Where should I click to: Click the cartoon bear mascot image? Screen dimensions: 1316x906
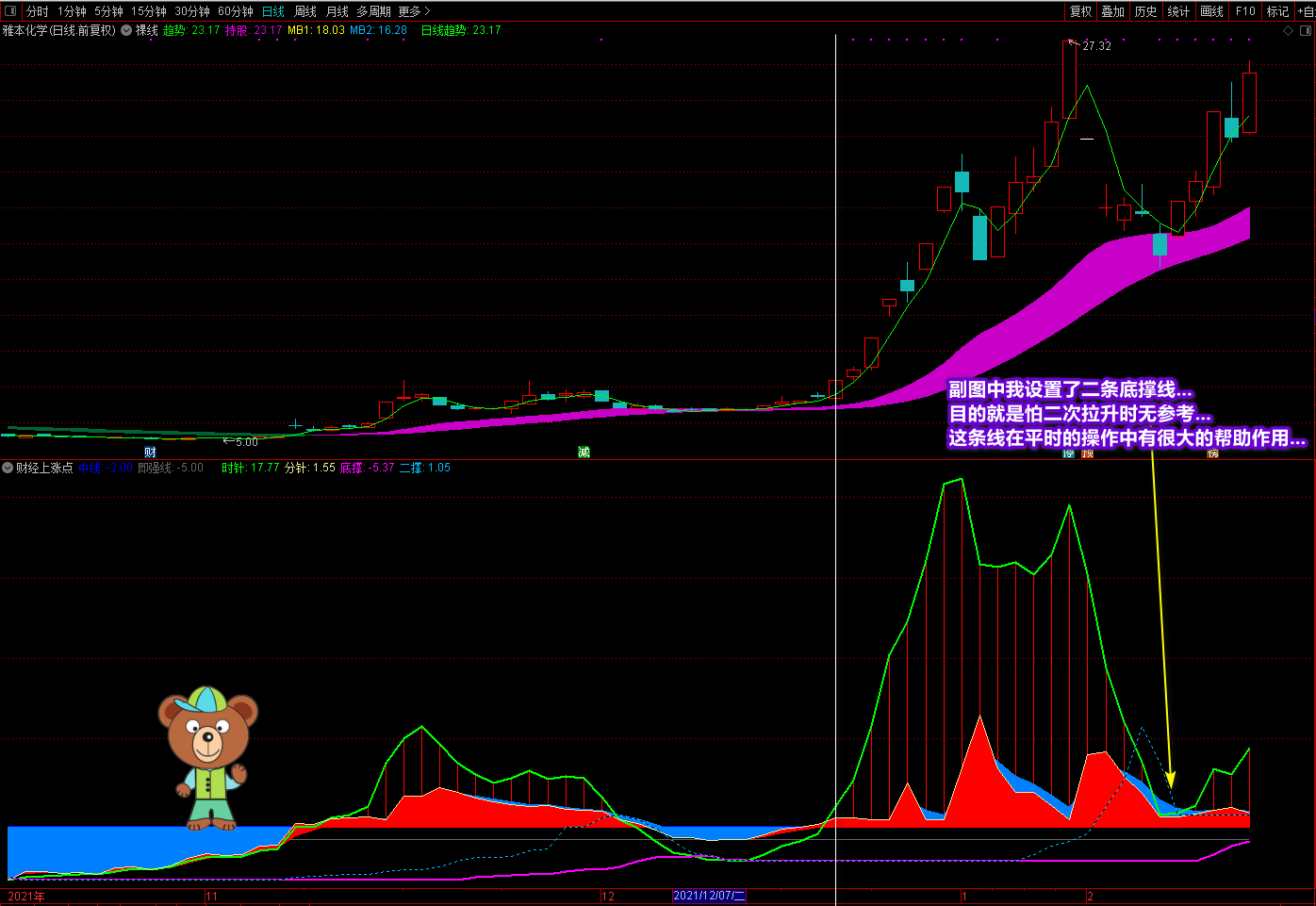coord(208,758)
